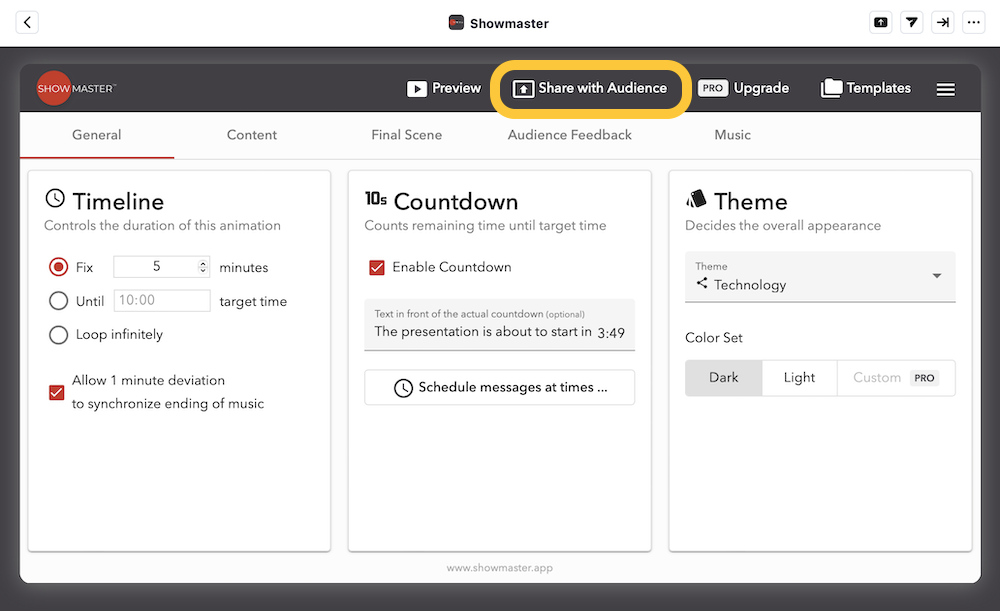1000x611 pixels.
Task: Start the Preview playback
Action: pos(444,88)
